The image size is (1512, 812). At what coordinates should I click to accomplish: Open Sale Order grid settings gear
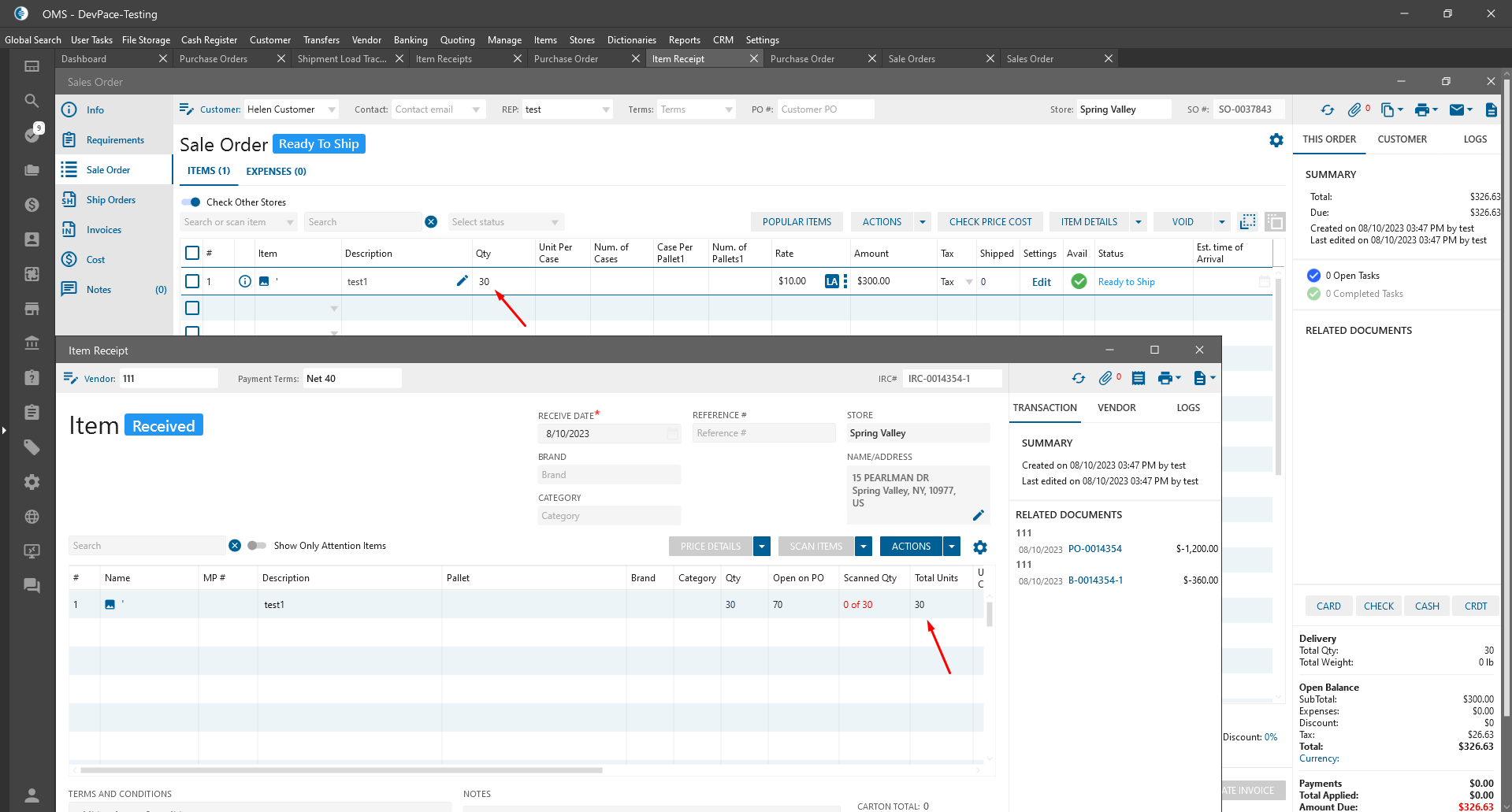tap(1276, 140)
